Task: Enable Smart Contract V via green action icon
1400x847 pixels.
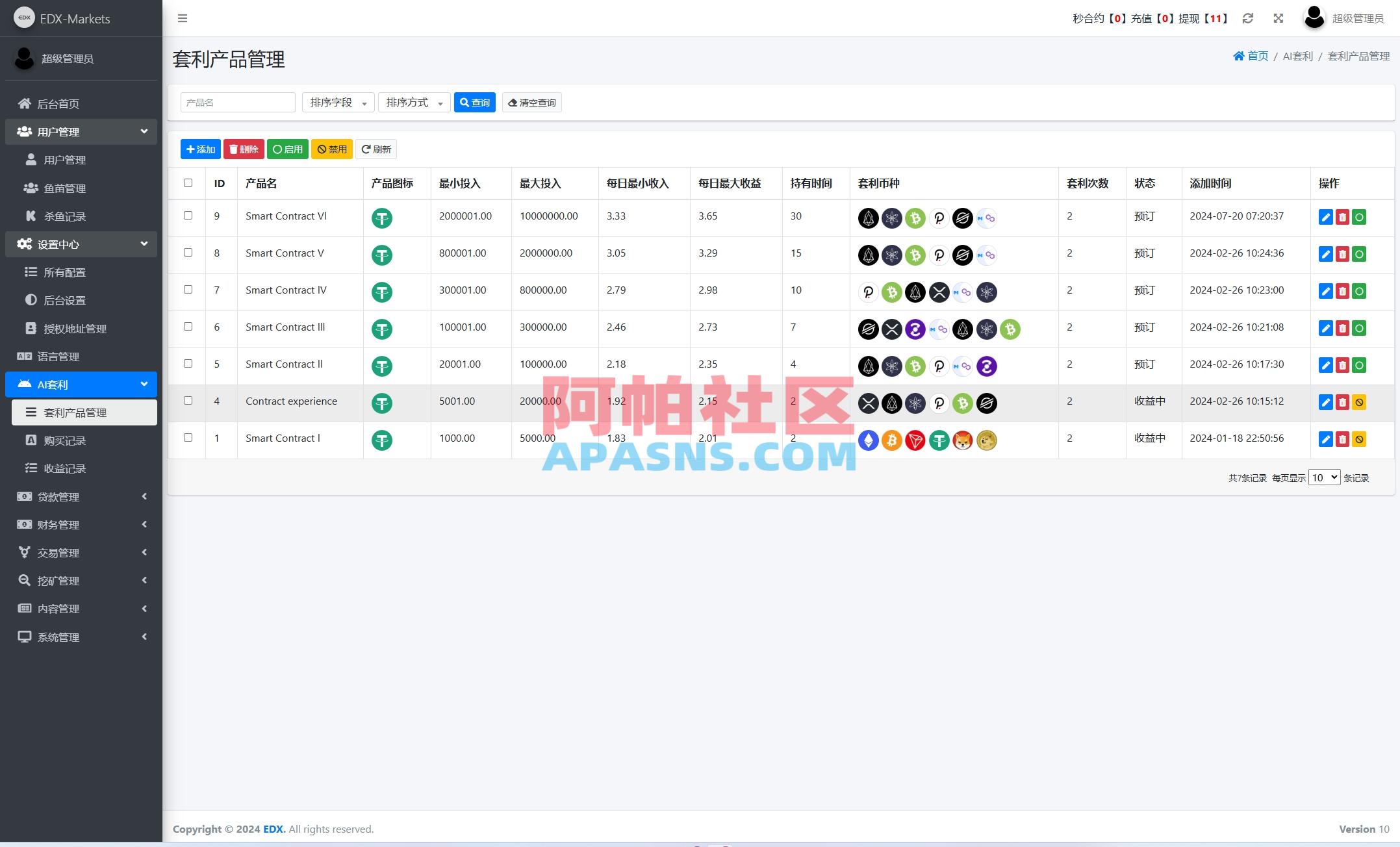Action: point(1360,254)
